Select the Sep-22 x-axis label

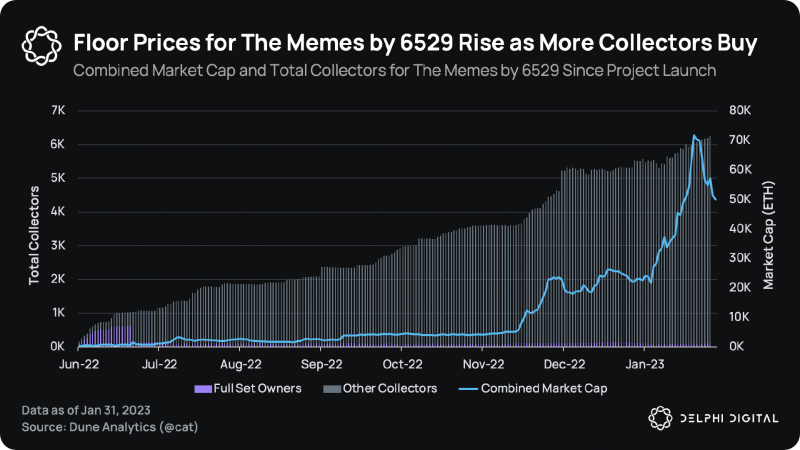[x=321, y=364]
